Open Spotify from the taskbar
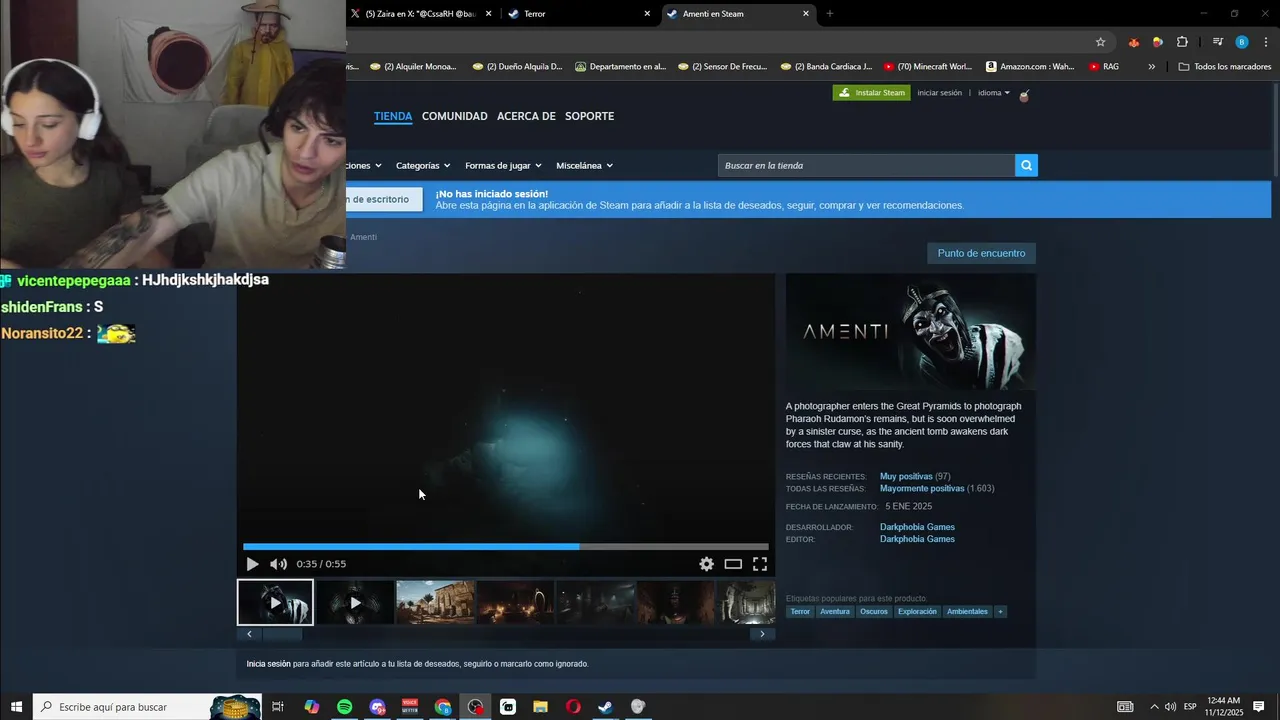This screenshot has height=720, width=1280. [x=345, y=707]
